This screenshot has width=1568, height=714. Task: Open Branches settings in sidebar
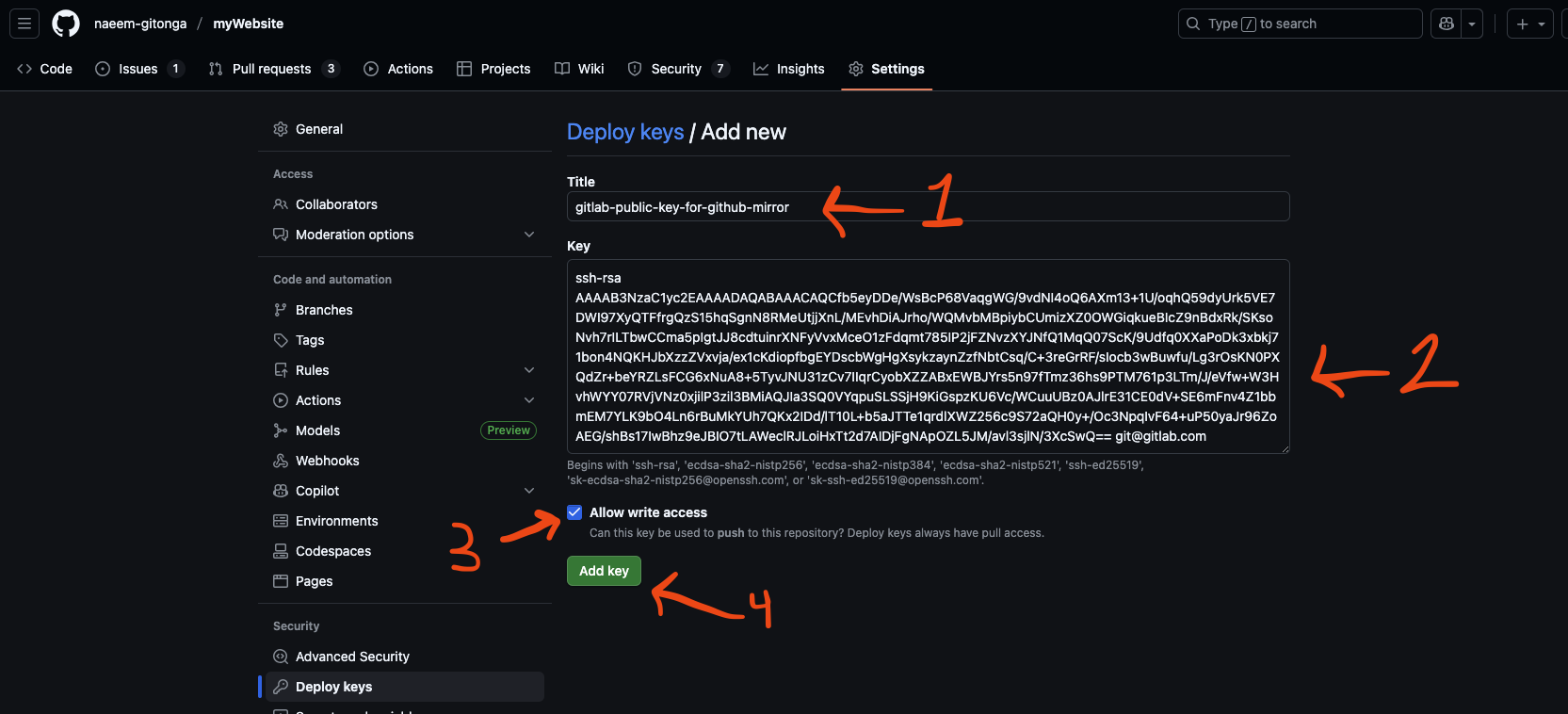click(x=324, y=310)
